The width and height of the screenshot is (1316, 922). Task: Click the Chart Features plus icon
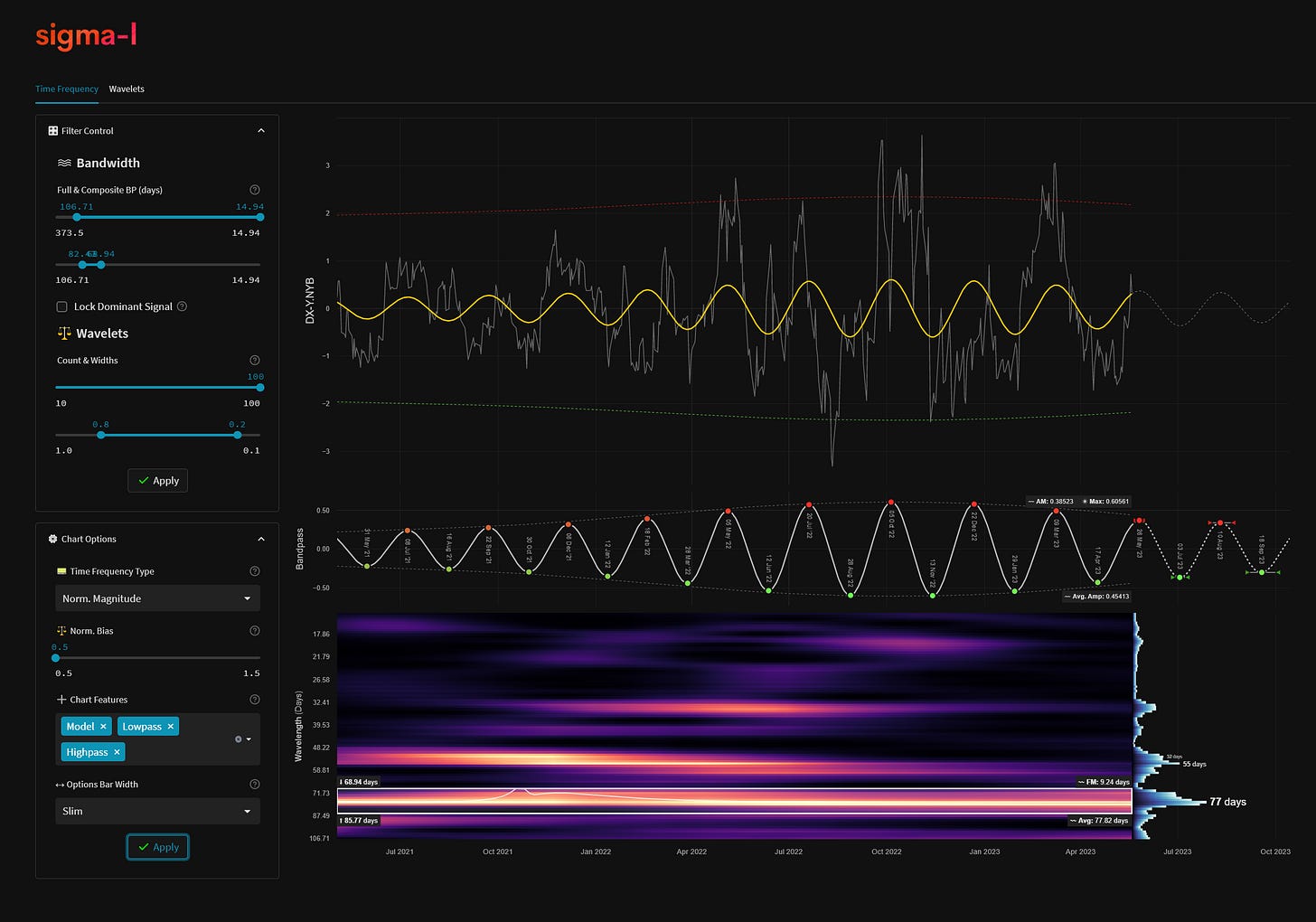point(61,700)
